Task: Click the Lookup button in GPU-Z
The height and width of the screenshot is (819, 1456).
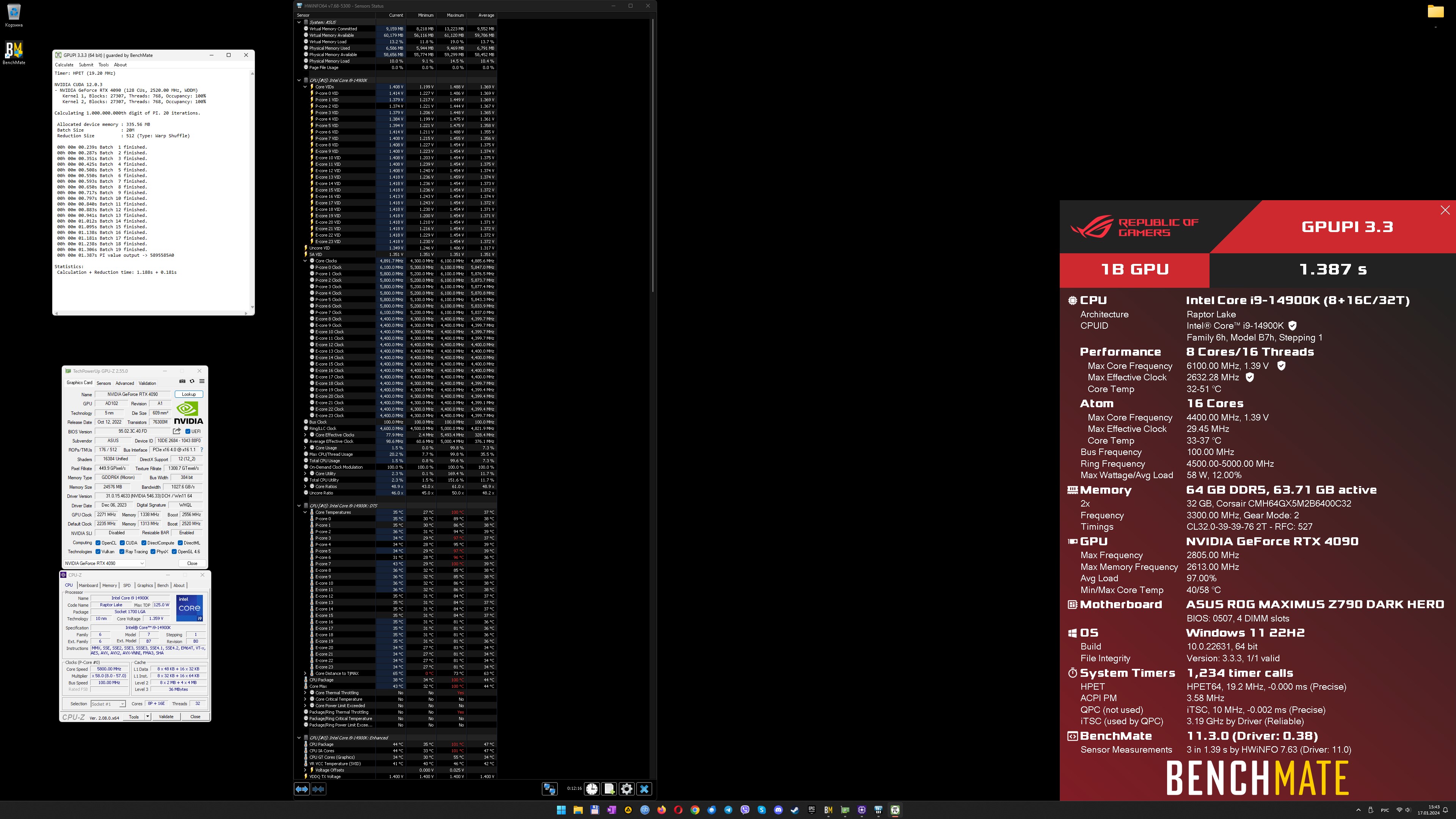Action: point(189,394)
